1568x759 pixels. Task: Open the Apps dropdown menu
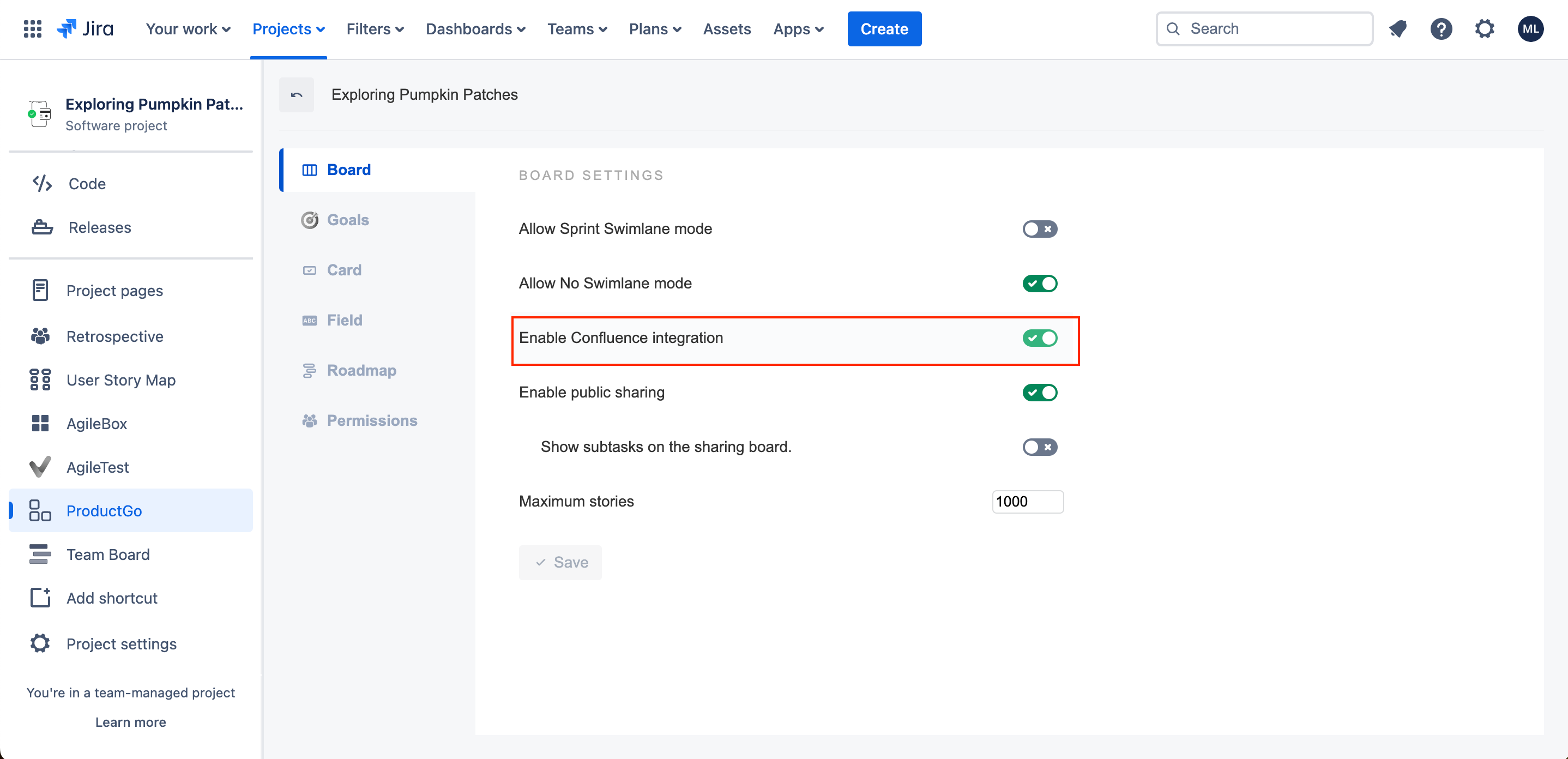pyautogui.click(x=798, y=28)
